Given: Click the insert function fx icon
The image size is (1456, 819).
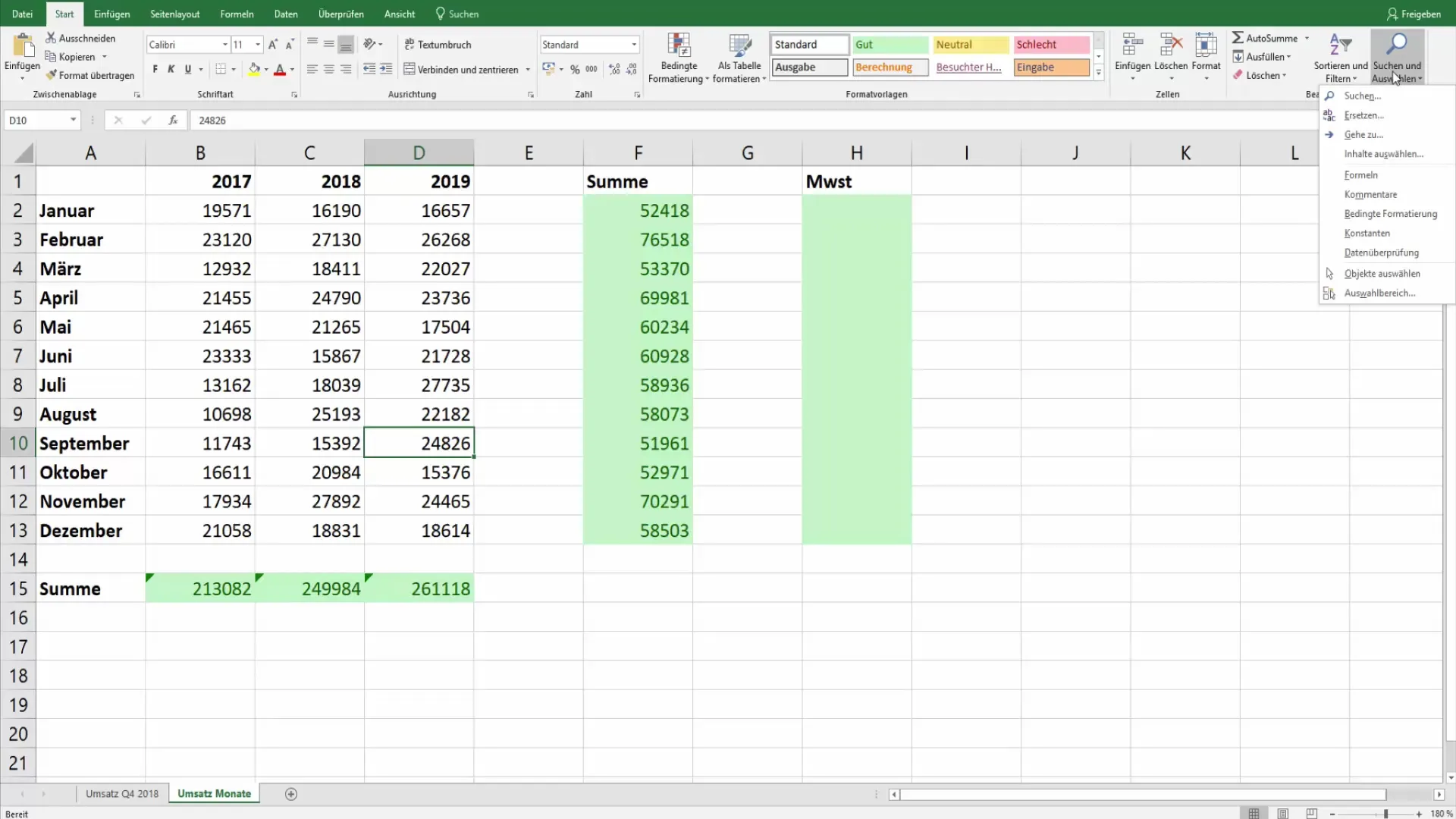Looking at the screenshot, I should tap(173, 120).
